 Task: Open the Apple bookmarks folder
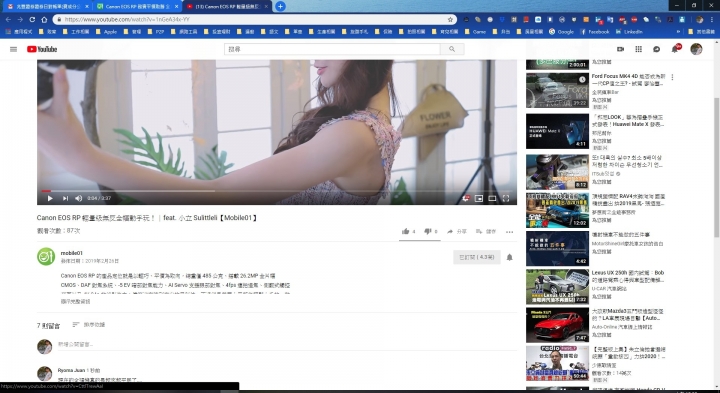[106, 32]
